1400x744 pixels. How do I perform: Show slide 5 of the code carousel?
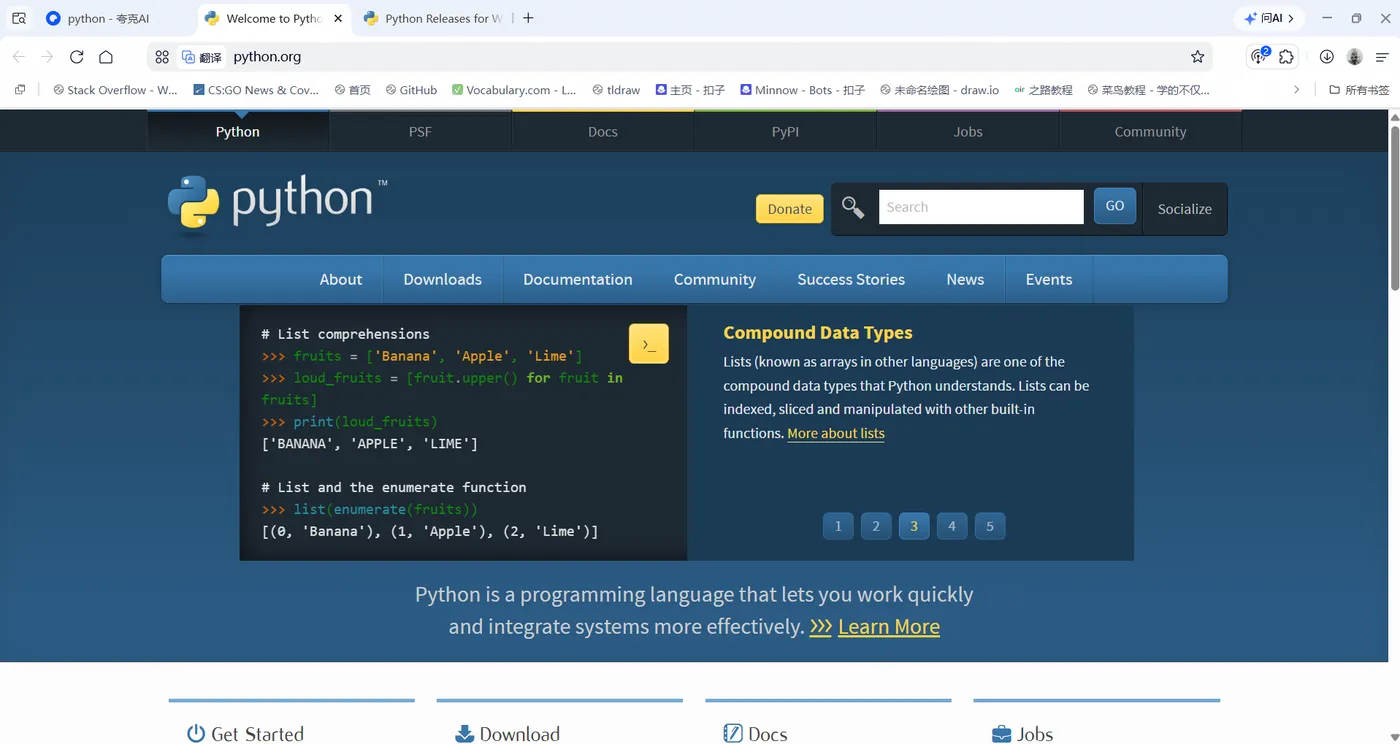click(x=990, y=526)
